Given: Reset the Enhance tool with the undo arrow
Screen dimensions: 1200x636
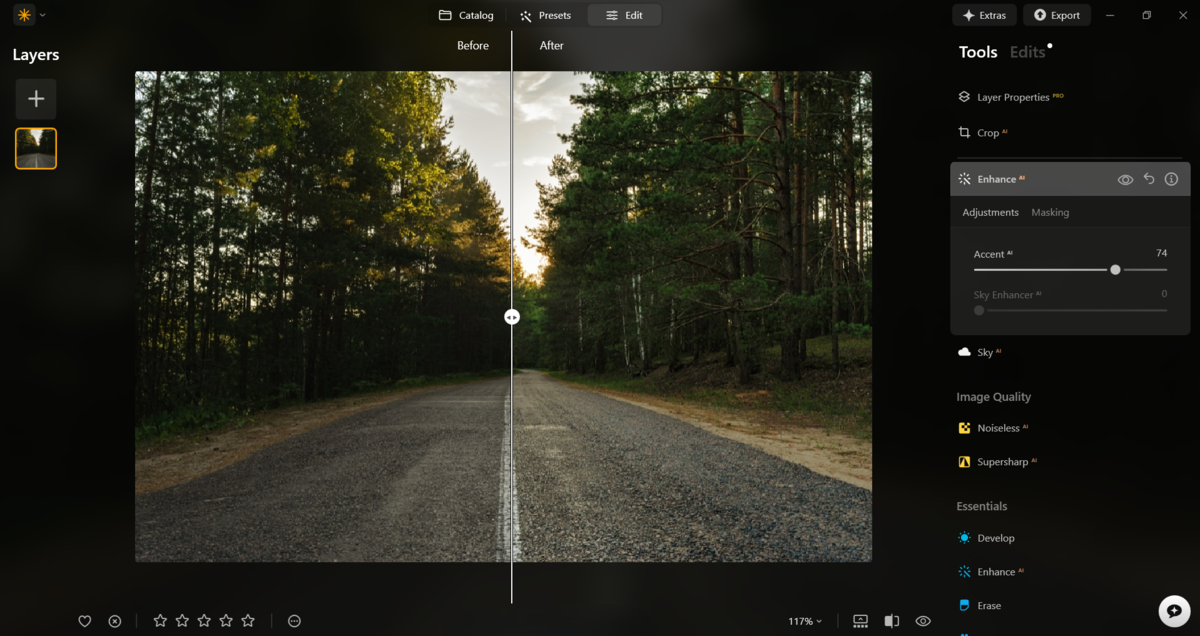Looking at the screenshot, I should pos(1149,179).
